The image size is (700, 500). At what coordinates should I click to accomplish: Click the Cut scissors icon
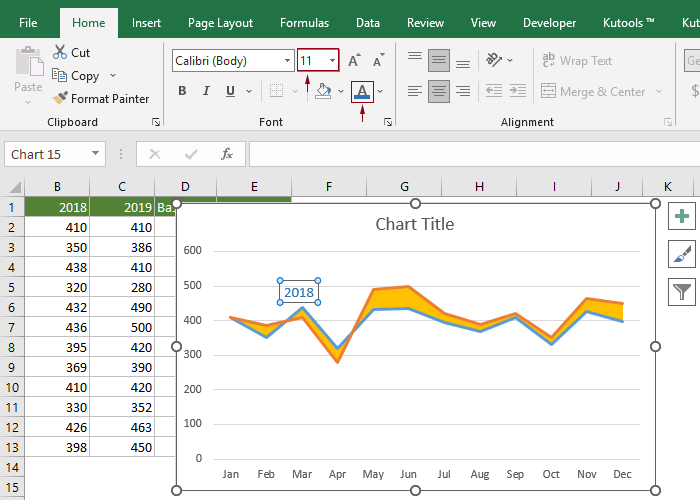(x=61, y=52)
